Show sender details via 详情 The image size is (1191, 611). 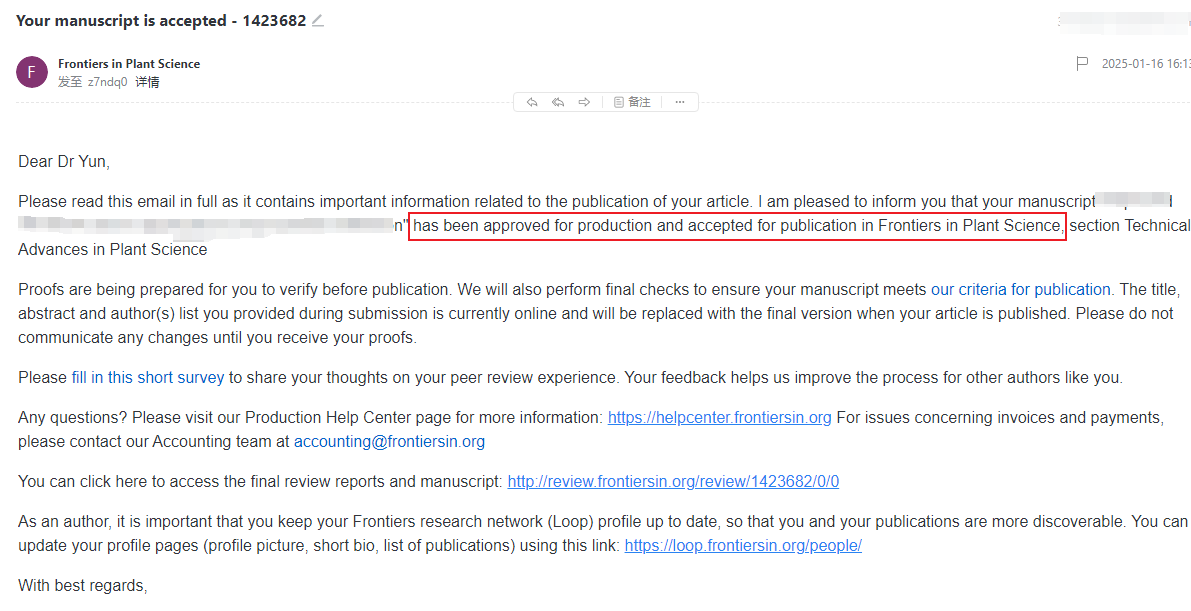(x=147, y=82)
